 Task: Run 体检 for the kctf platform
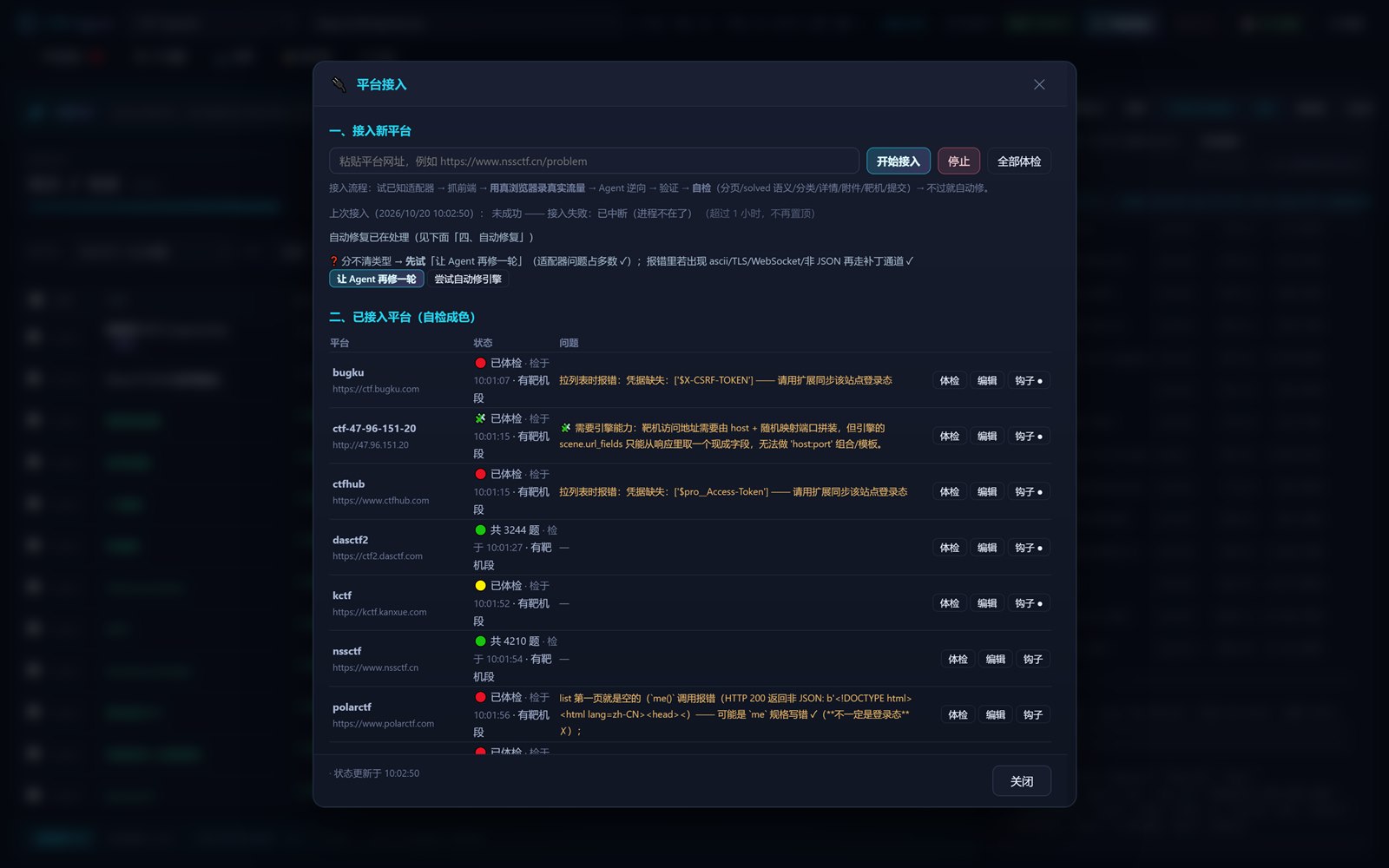(x=950, y=603)
